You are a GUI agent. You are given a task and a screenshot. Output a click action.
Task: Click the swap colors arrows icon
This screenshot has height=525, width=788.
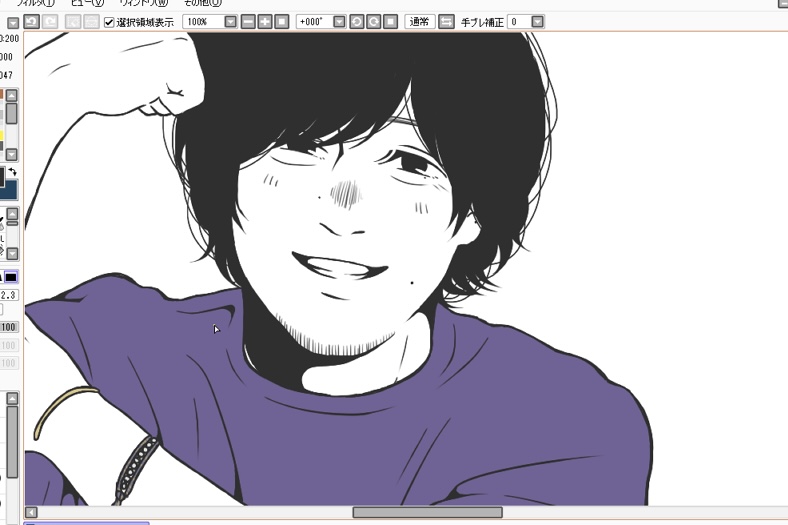tap(13, 172)
